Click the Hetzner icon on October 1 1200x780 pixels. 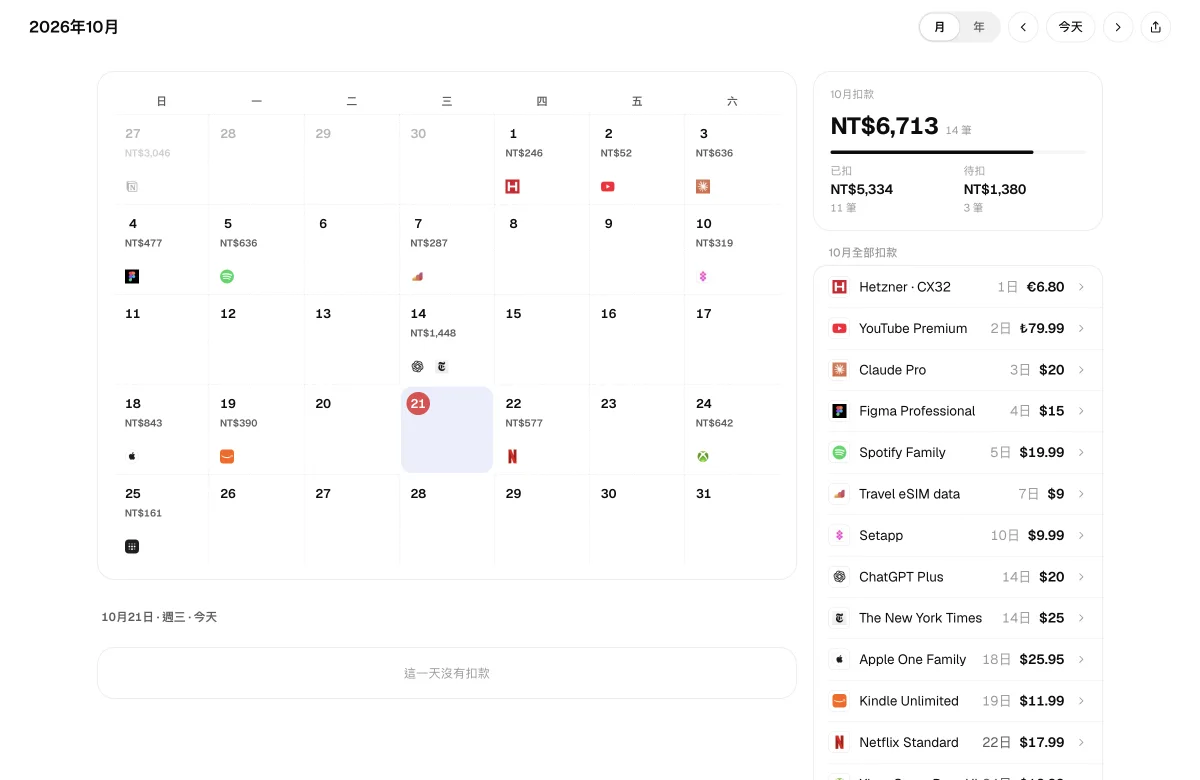pos(512,186)
